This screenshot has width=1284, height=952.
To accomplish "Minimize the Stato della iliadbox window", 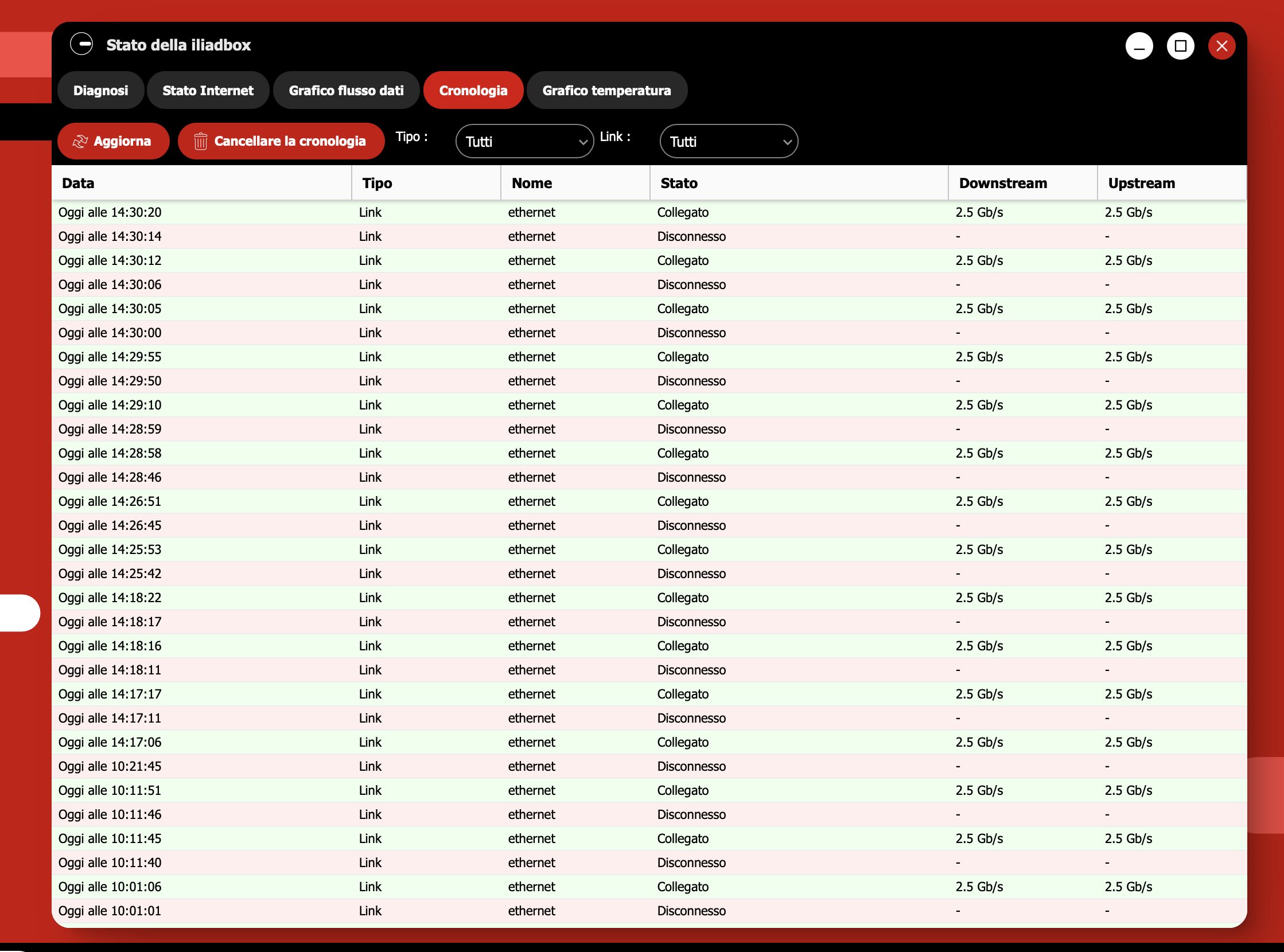I will pos(1139,46).
